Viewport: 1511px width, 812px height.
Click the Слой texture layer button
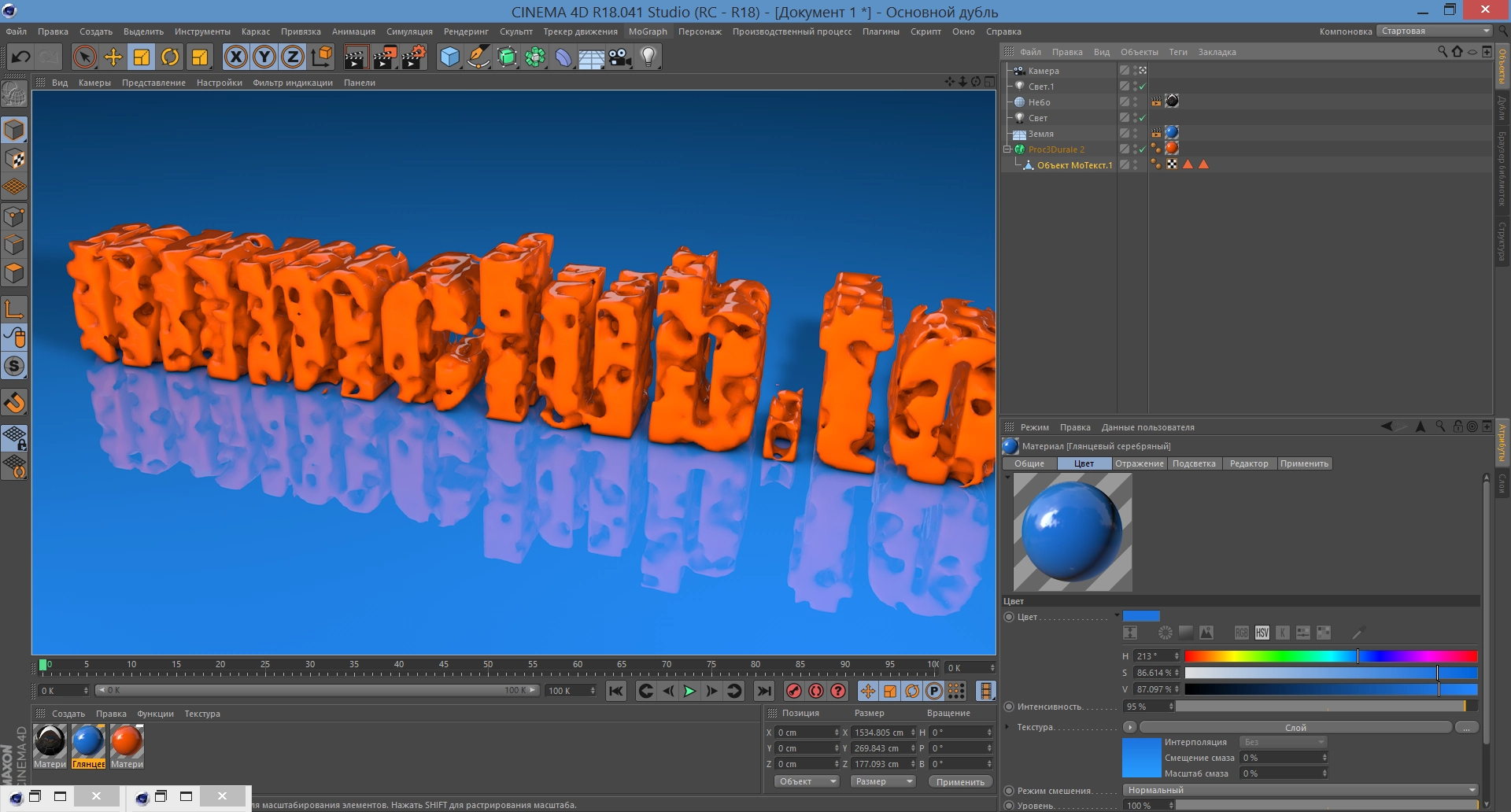(x=1295, y=727)
